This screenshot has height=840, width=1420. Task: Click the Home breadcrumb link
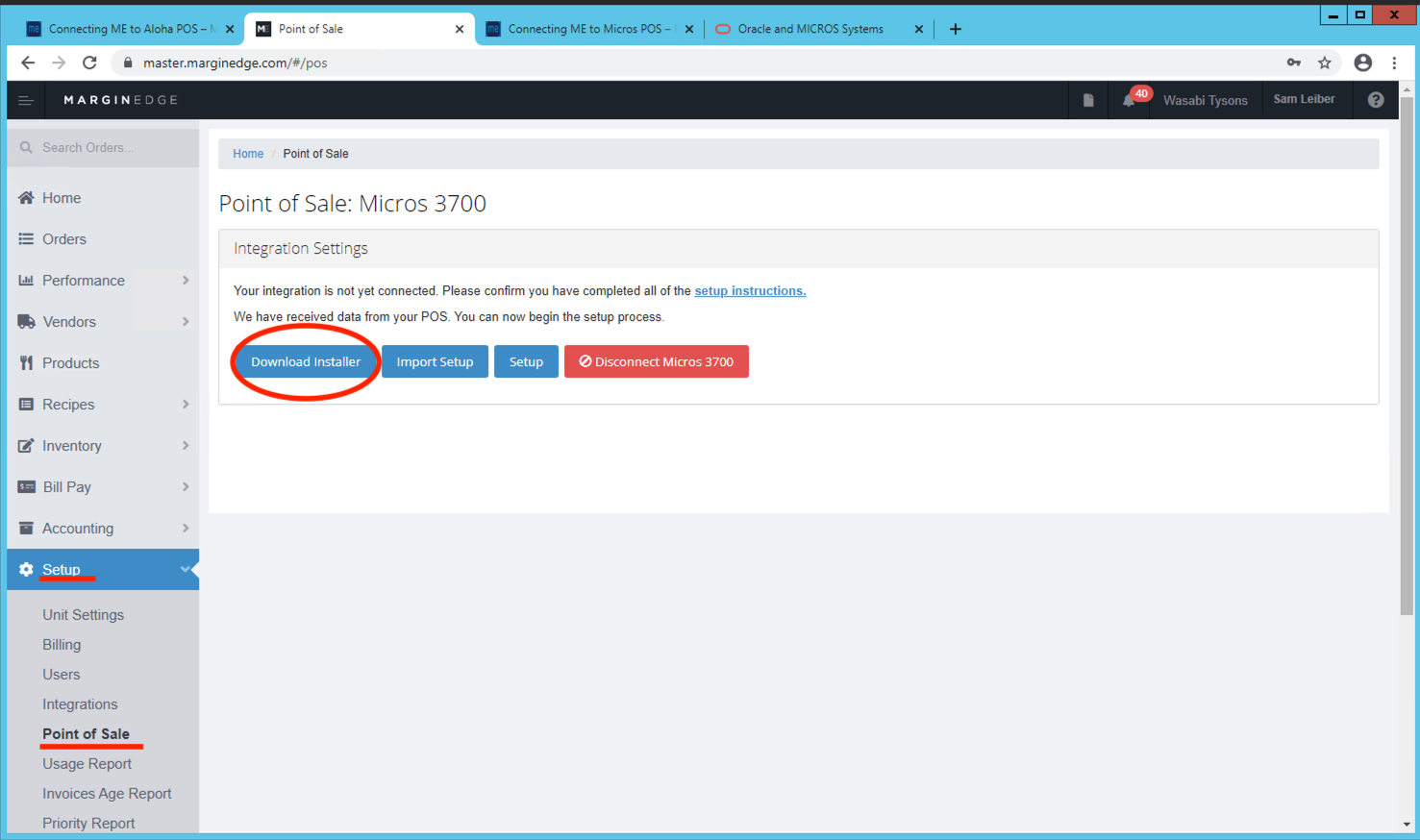click(x=248, y=154)
